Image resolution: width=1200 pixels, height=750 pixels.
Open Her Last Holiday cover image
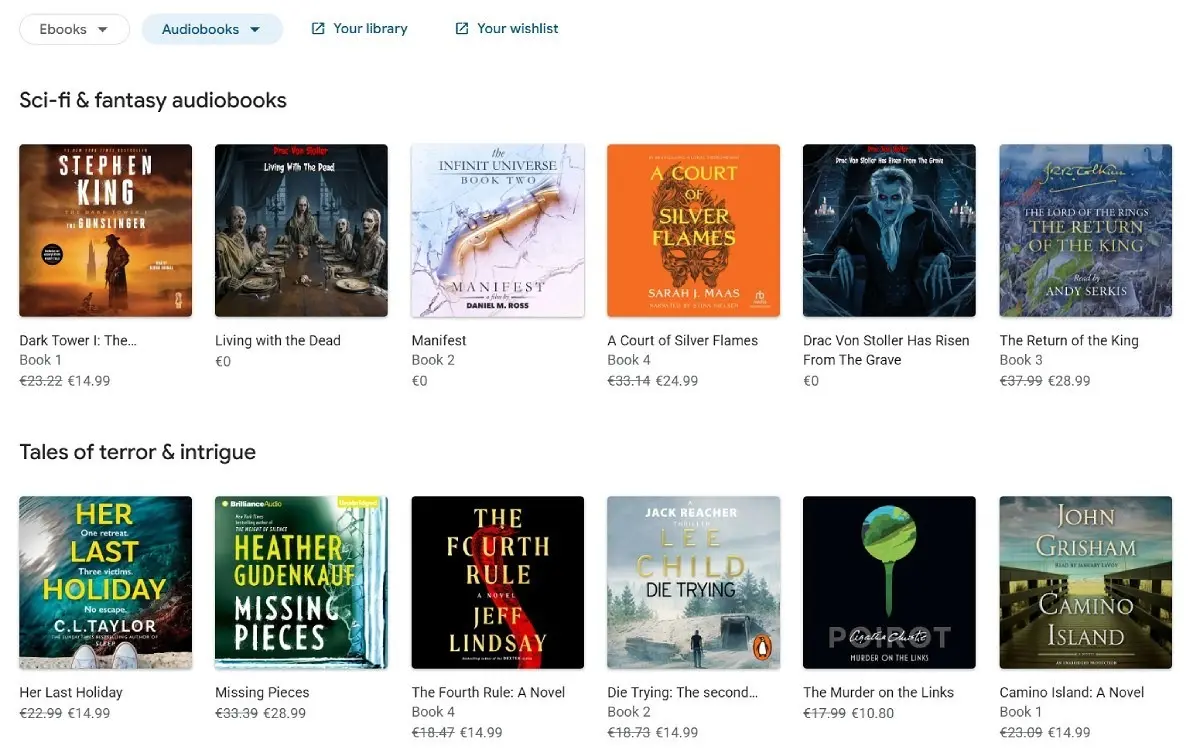106,583
